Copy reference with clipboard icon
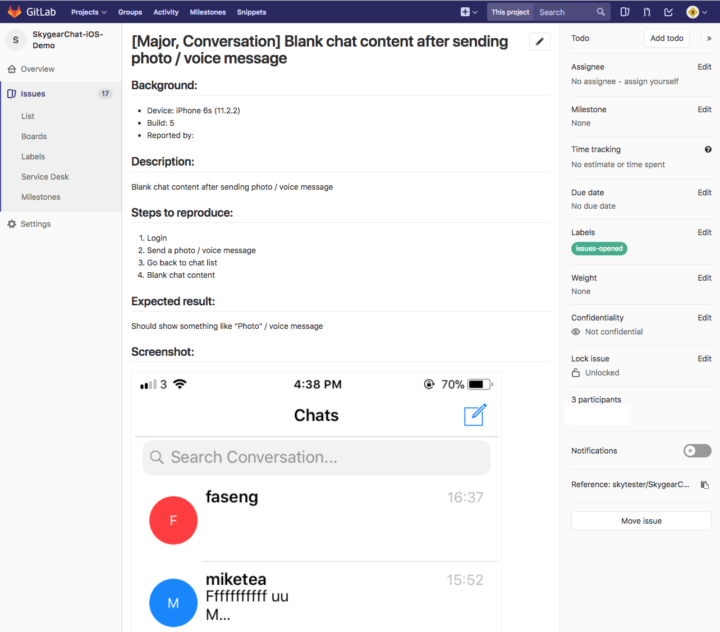 [x=705, y=485]
